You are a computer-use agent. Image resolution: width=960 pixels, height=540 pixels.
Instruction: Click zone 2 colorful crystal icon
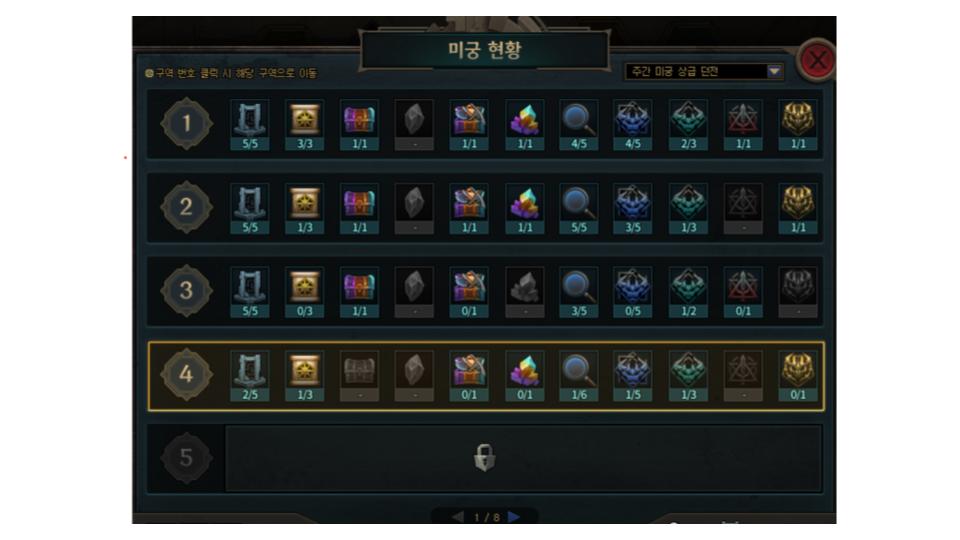[x=525, y=209]
